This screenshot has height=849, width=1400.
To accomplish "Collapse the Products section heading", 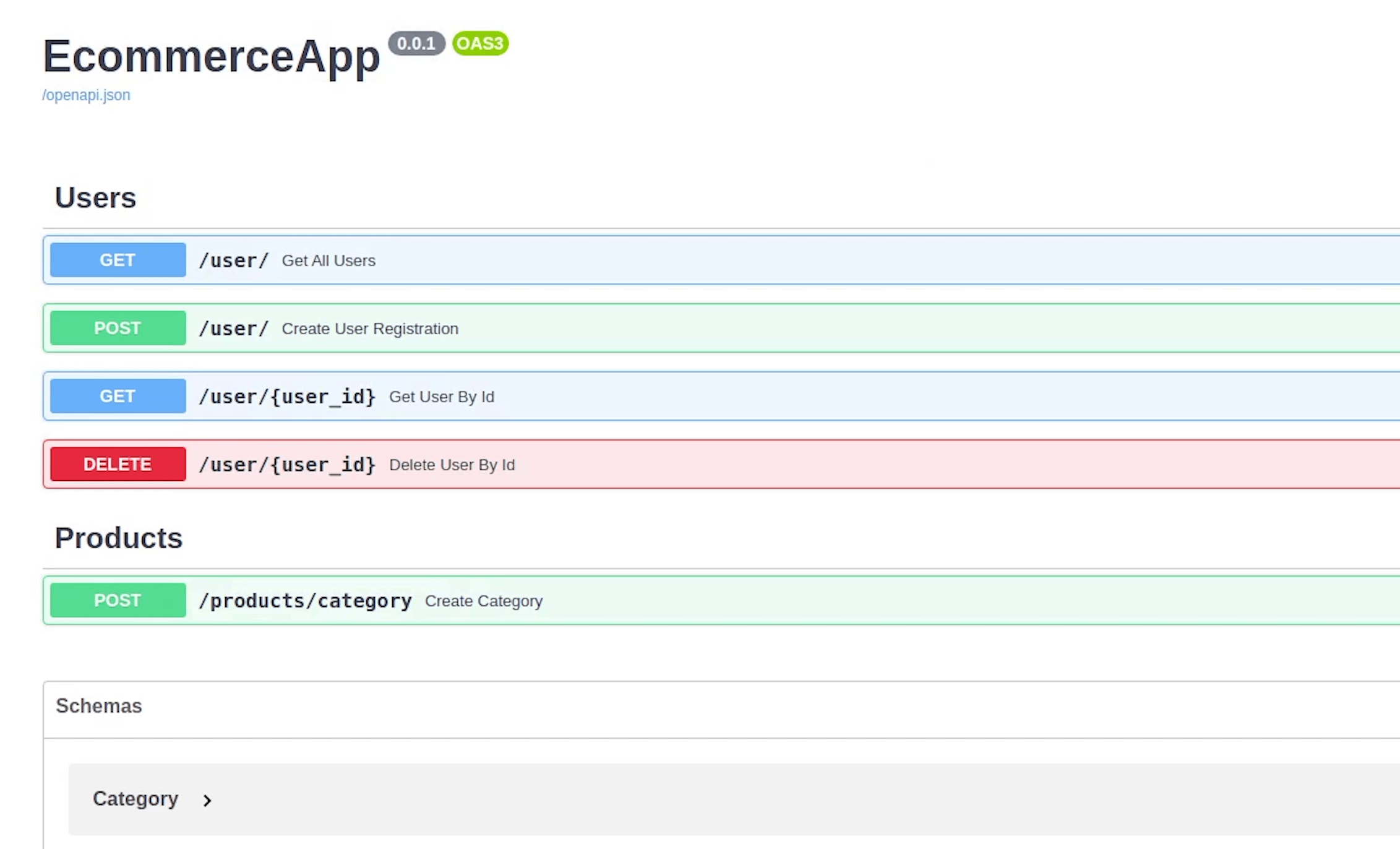I will coord(119,538).
